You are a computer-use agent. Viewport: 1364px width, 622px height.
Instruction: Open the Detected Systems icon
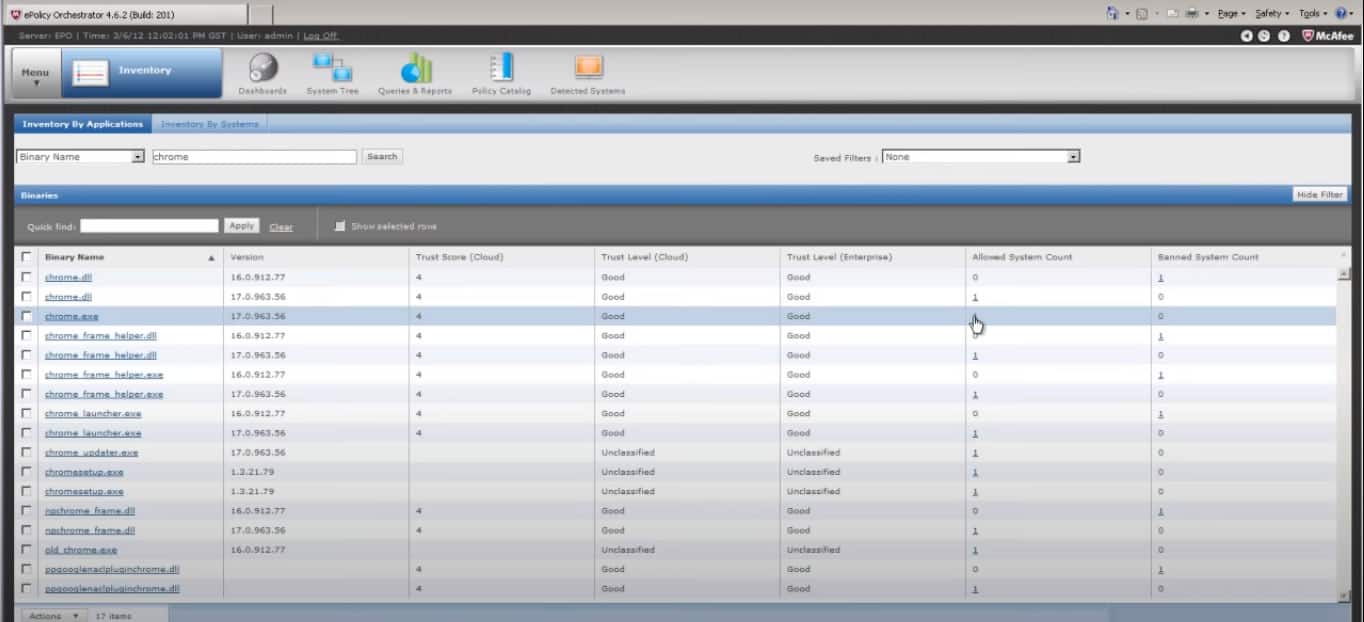[x=588, y=67]
